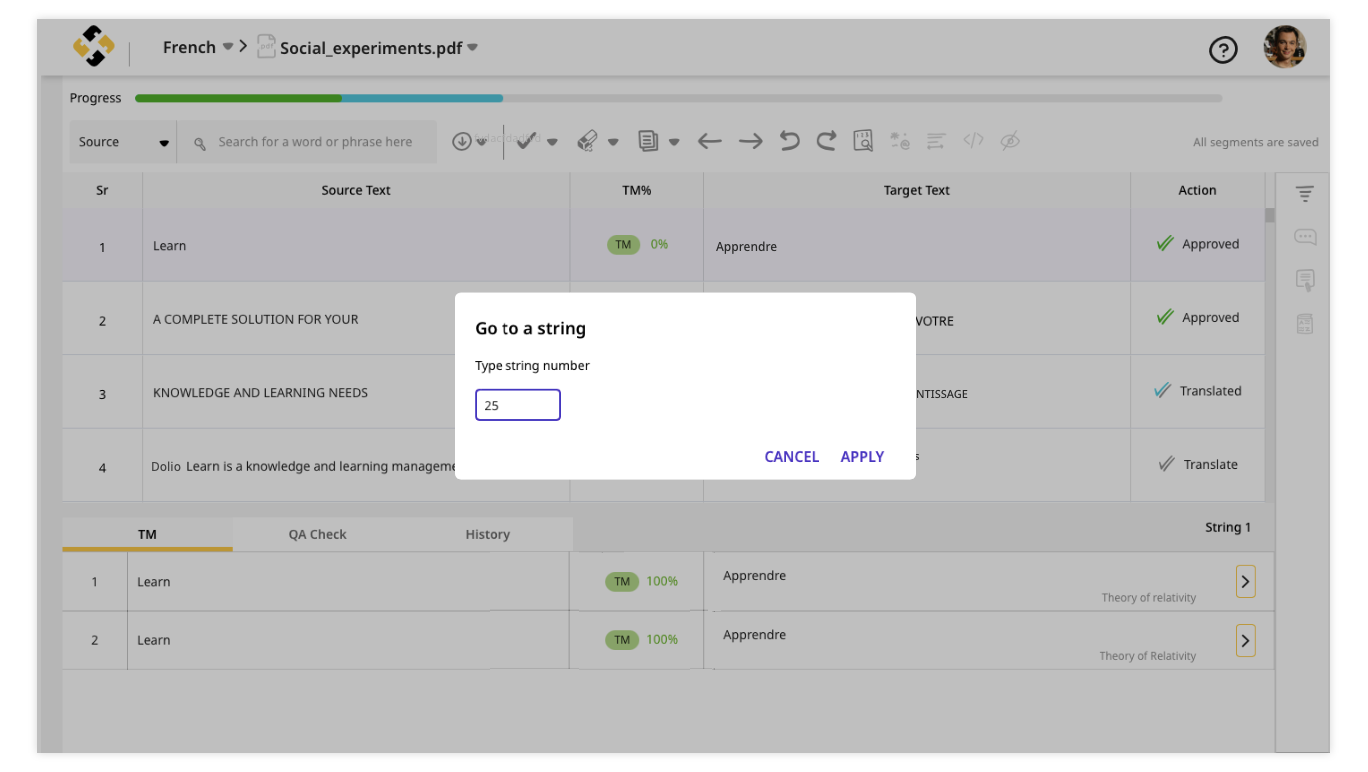
Task: Click the notes icon in right sidebar
Action: 1305,280
